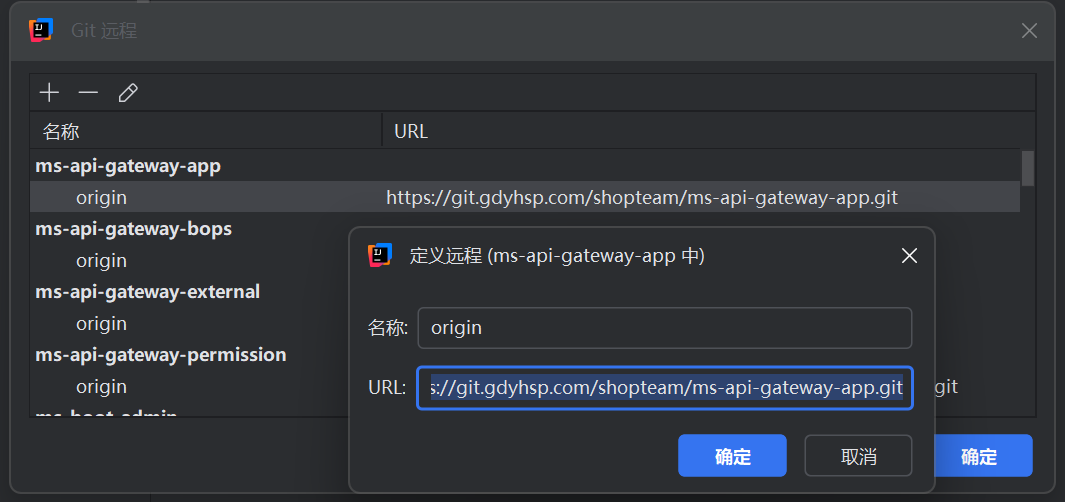Click the remotes list vertical scrollbar

click(x=1027, y=168)
